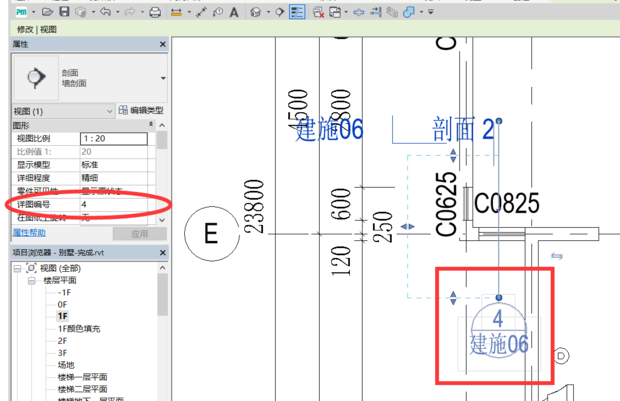Collapse the 图形 properties group
This screenshot has width=620, height=401.
coord(151,124)
